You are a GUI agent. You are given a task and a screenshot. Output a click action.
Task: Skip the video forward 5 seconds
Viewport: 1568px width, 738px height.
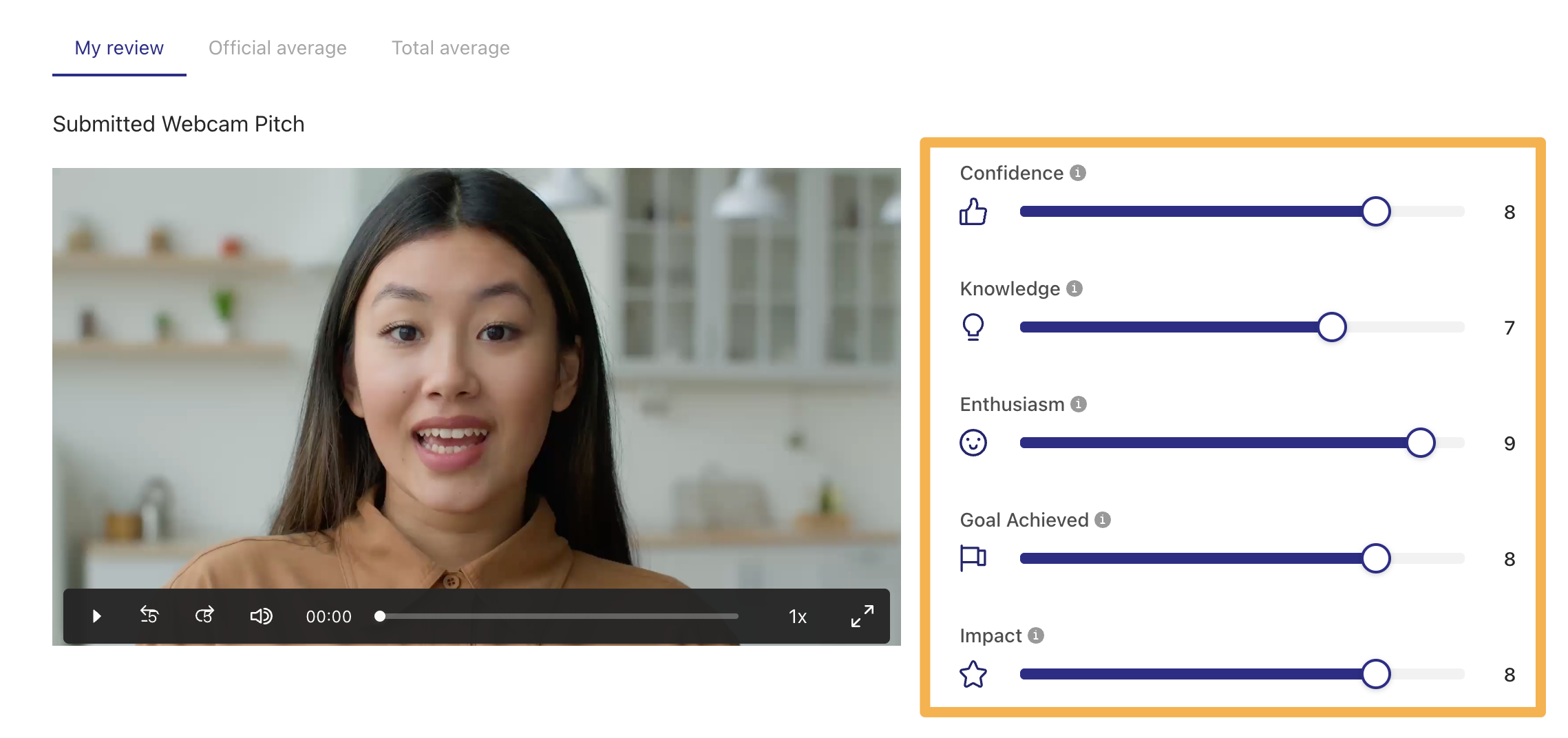(x=204, y=615)
